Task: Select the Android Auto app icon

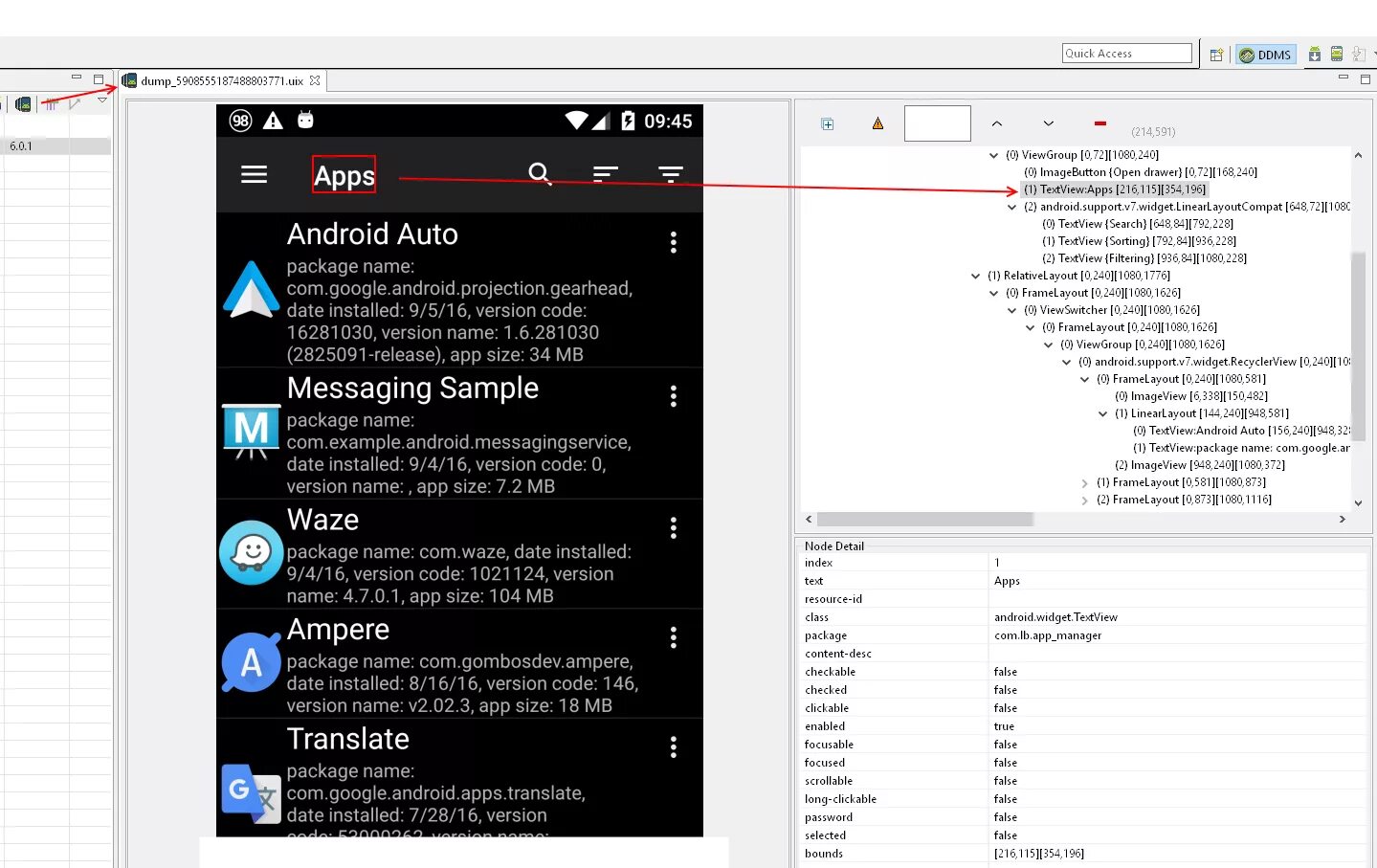Action: [251, 289]
